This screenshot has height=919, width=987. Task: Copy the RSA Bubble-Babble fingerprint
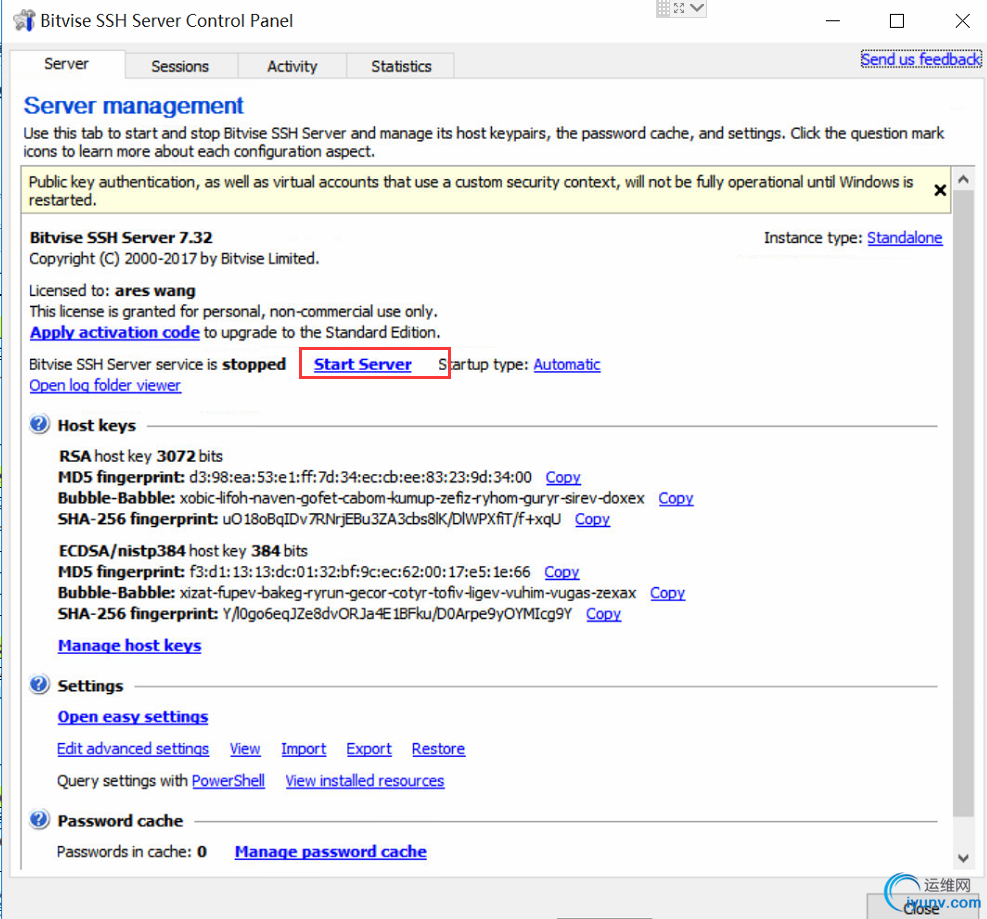click(675, 498)
